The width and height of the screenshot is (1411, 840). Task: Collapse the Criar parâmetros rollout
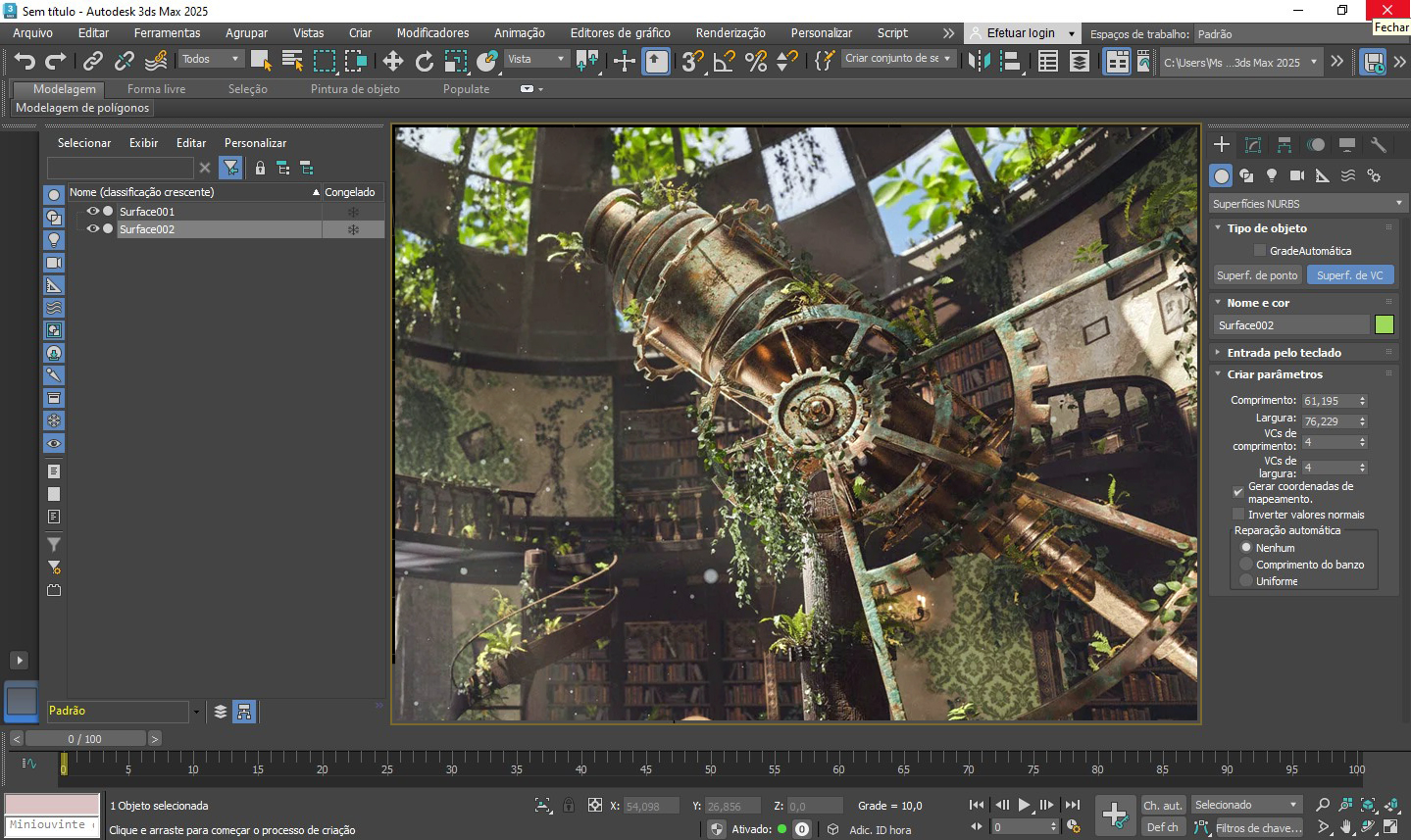pos(1275,374)
